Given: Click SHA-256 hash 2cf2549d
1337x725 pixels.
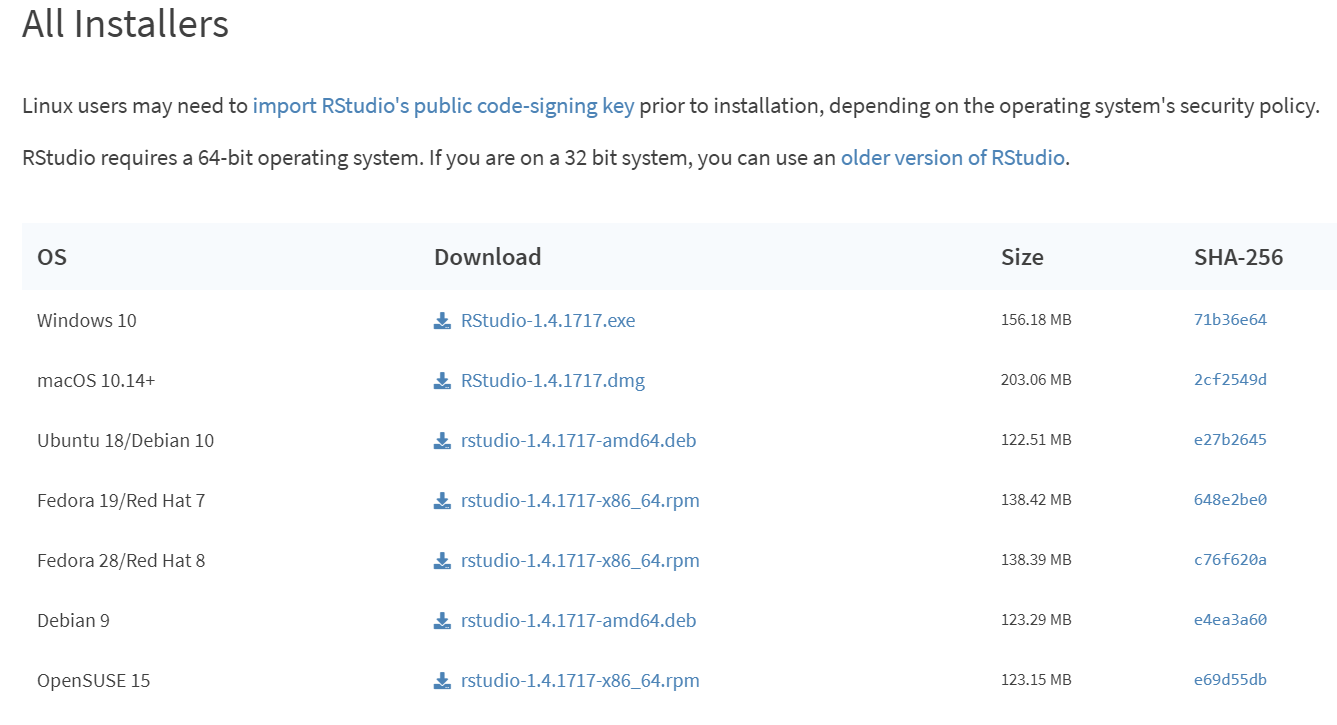Looking at the screenshot, I should [x=1230, y=380].
